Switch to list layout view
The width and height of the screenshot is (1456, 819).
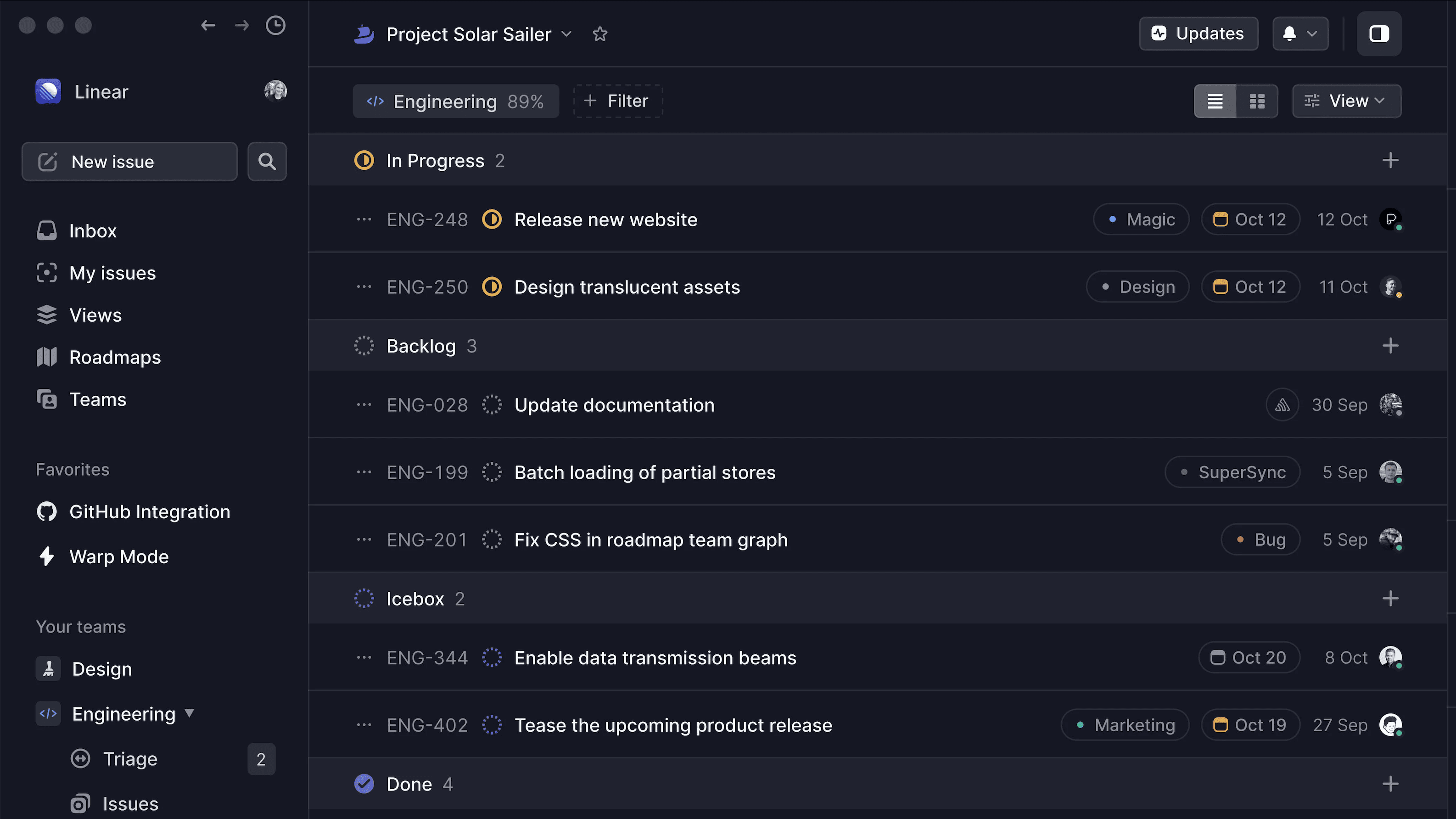point(1215,101)
